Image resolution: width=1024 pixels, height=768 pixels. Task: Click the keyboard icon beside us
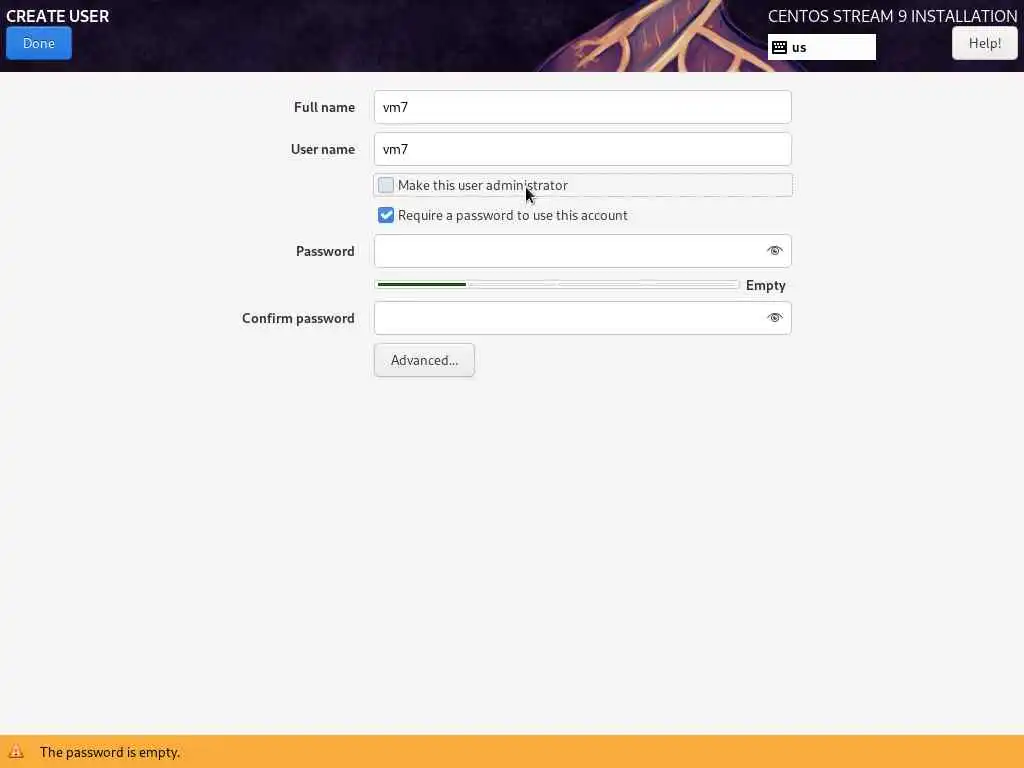(x=779, y=47)
